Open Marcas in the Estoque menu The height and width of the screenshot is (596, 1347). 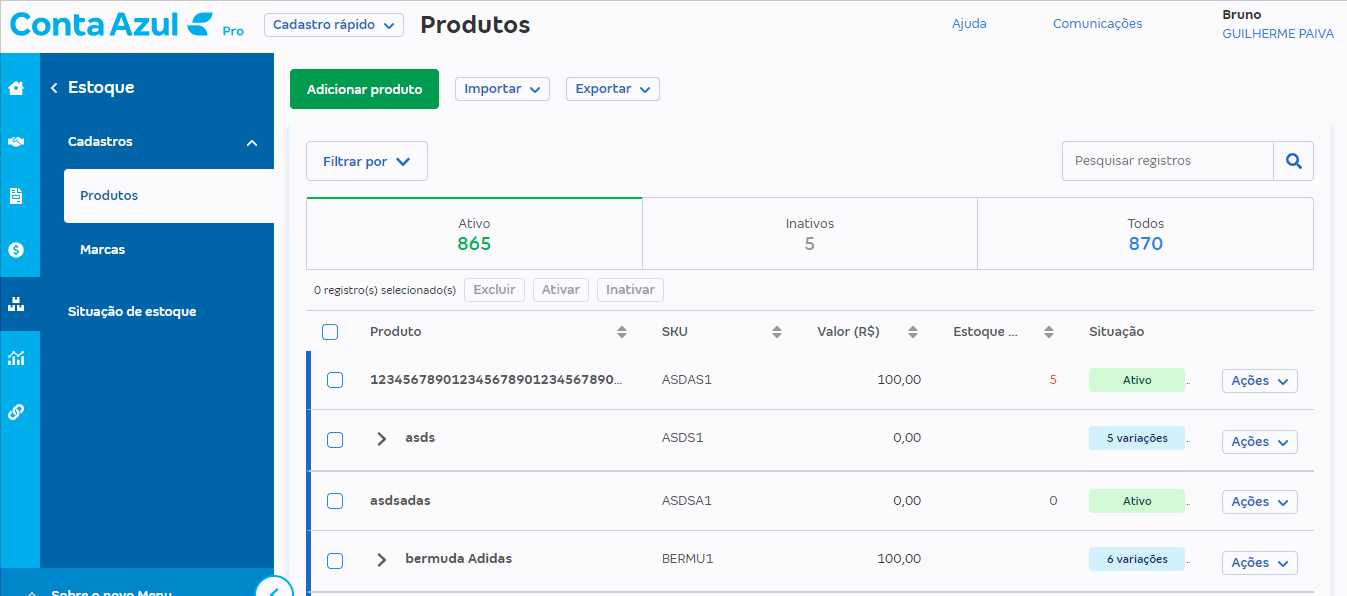tap(102, 250)
